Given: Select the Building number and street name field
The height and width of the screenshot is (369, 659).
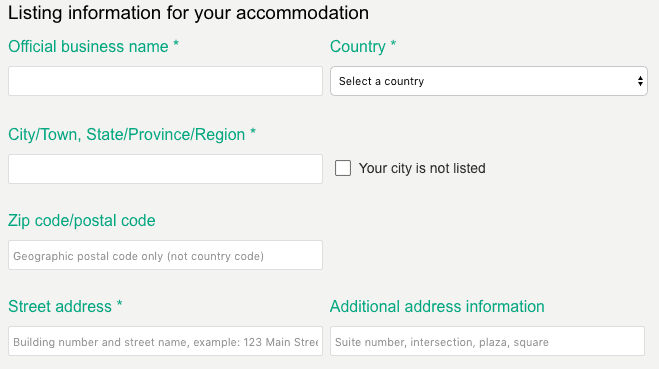Looking at the screenshot, I should click(165, 341).
